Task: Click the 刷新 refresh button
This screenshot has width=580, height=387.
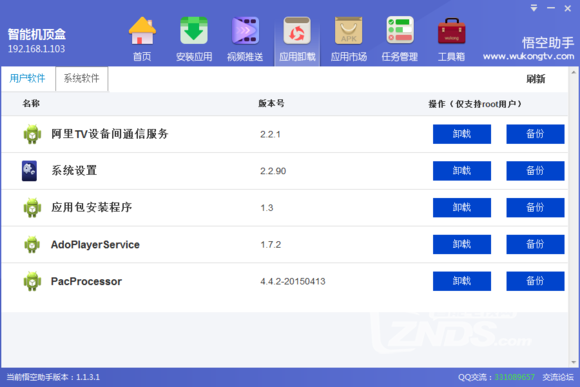Action: pos(536,79)
